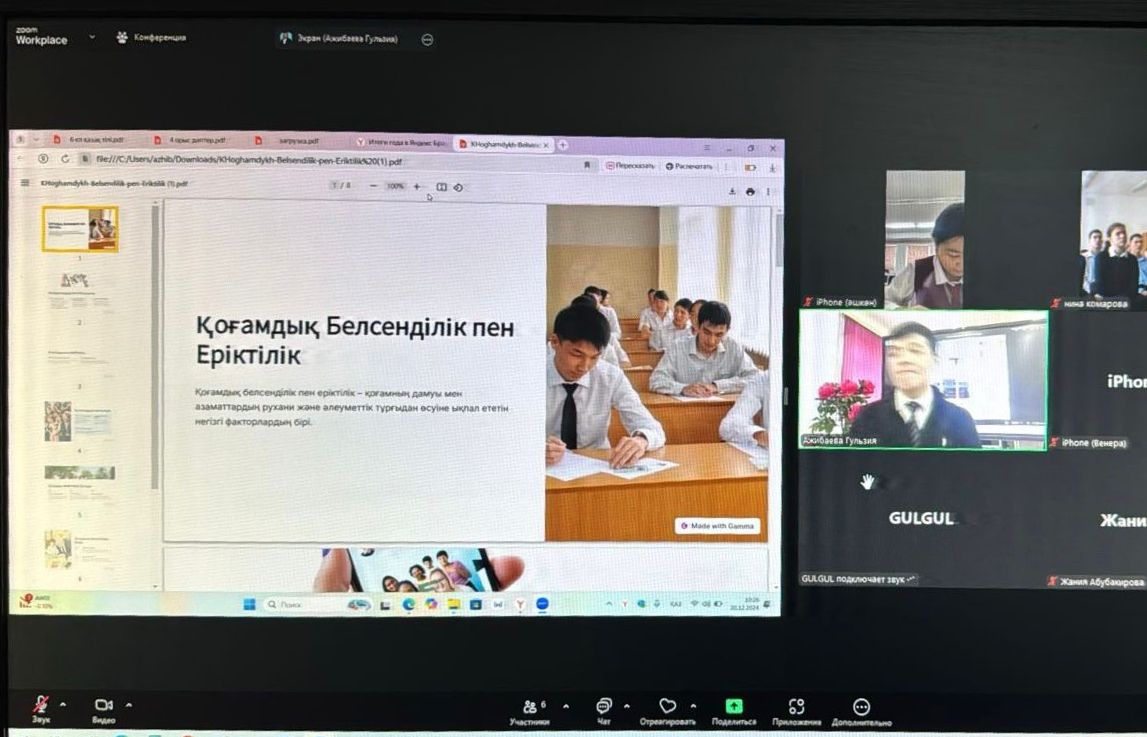This screenshot has width=1147, height=737.
Task: Open PDF viewer more options menu
Action: [x=768, y=192]
